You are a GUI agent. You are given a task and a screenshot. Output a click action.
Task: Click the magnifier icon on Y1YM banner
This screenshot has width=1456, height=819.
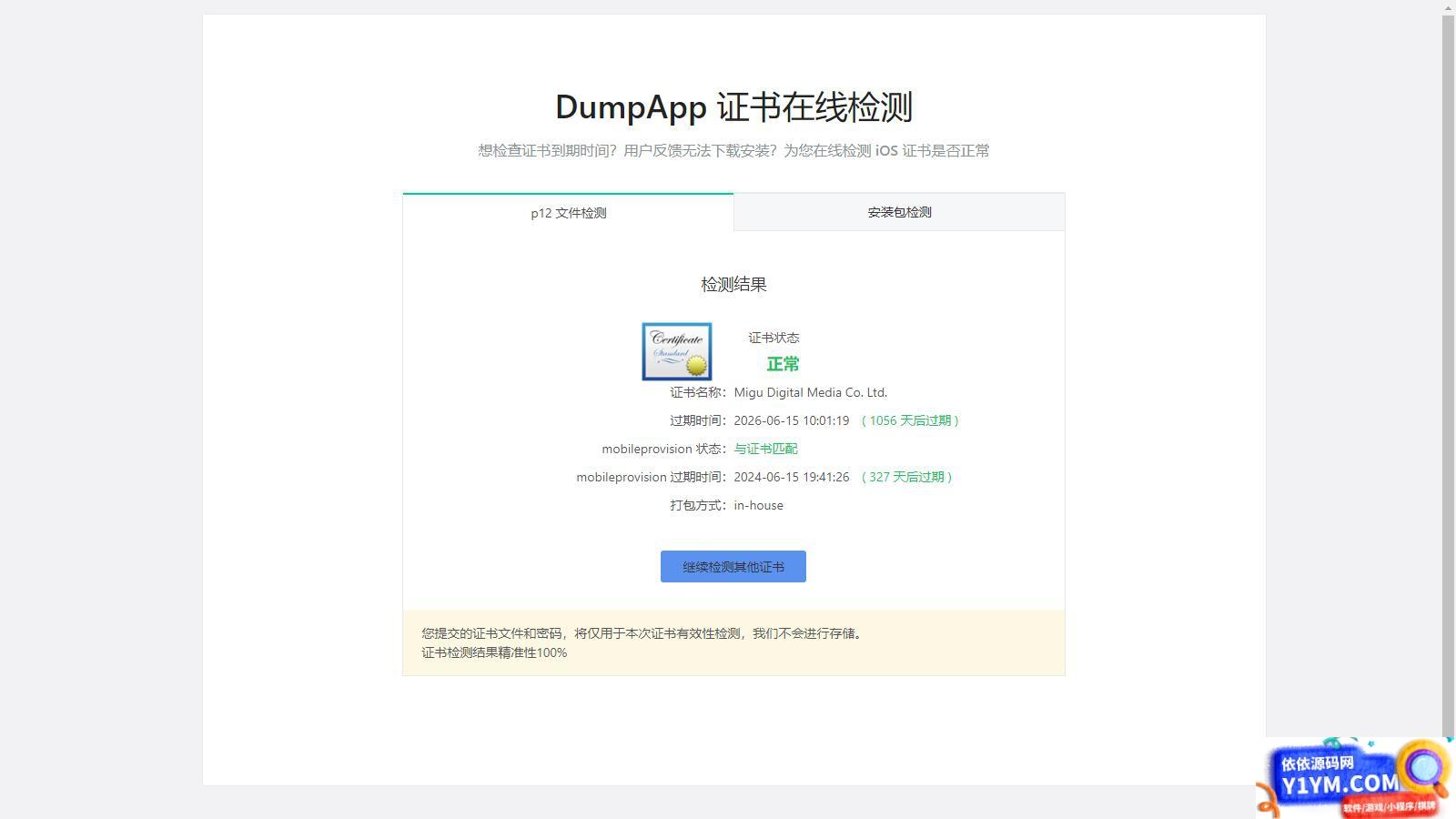(x=1423, y=770)
